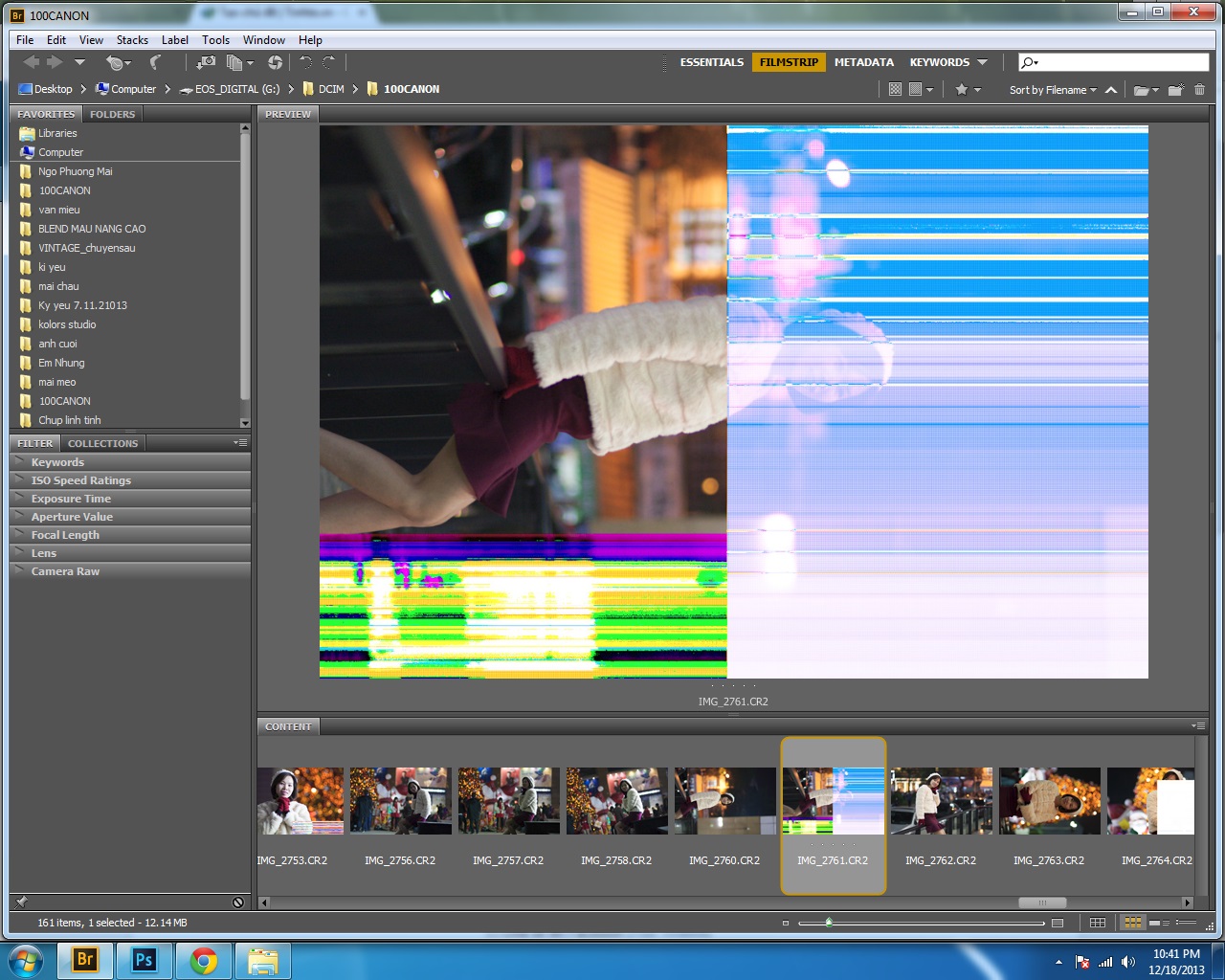Switch to the FOLDERS panel tab

coord(112,114)
